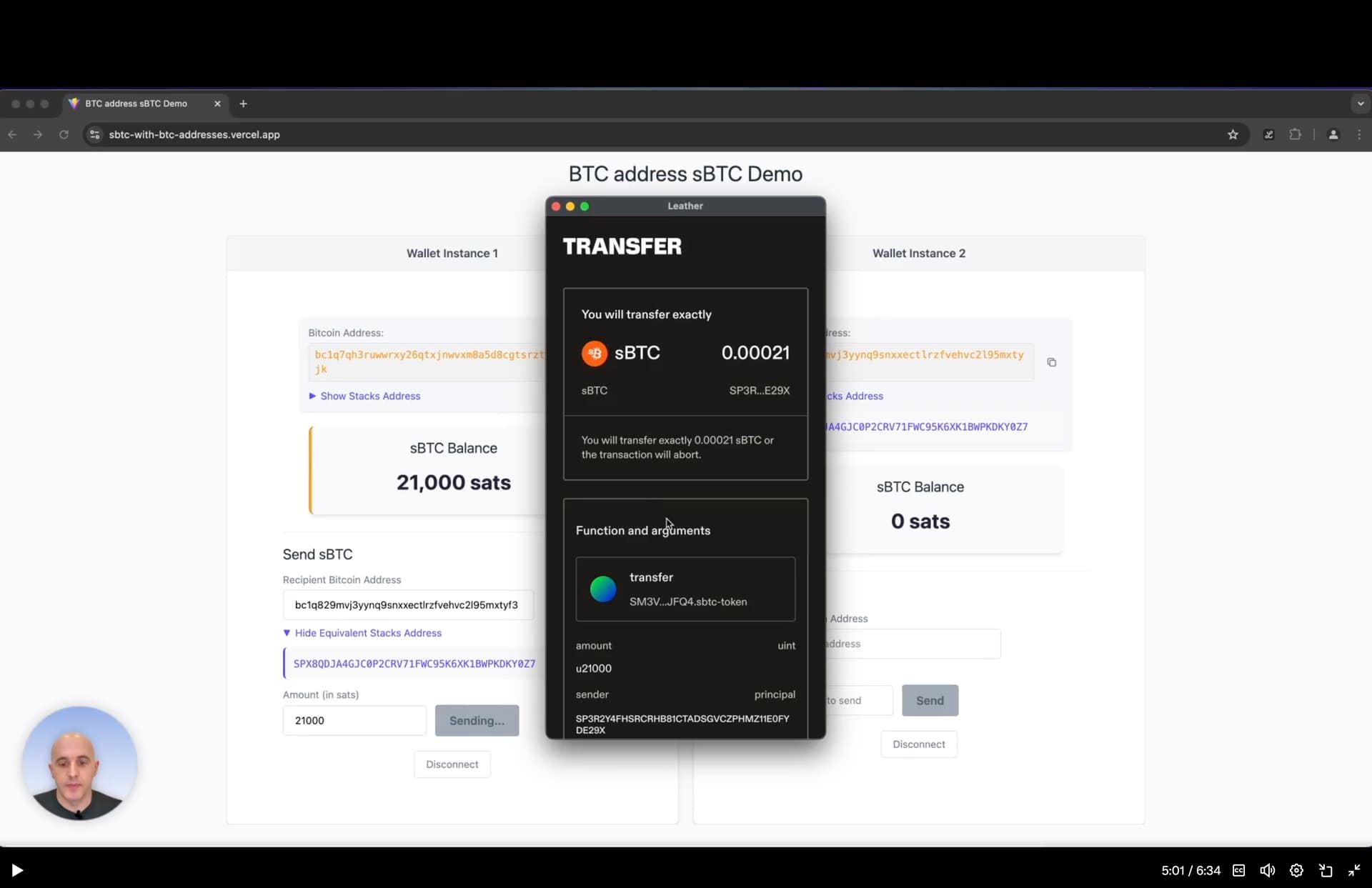
Task: Reload the page
Action: click(x=64, y=134)
